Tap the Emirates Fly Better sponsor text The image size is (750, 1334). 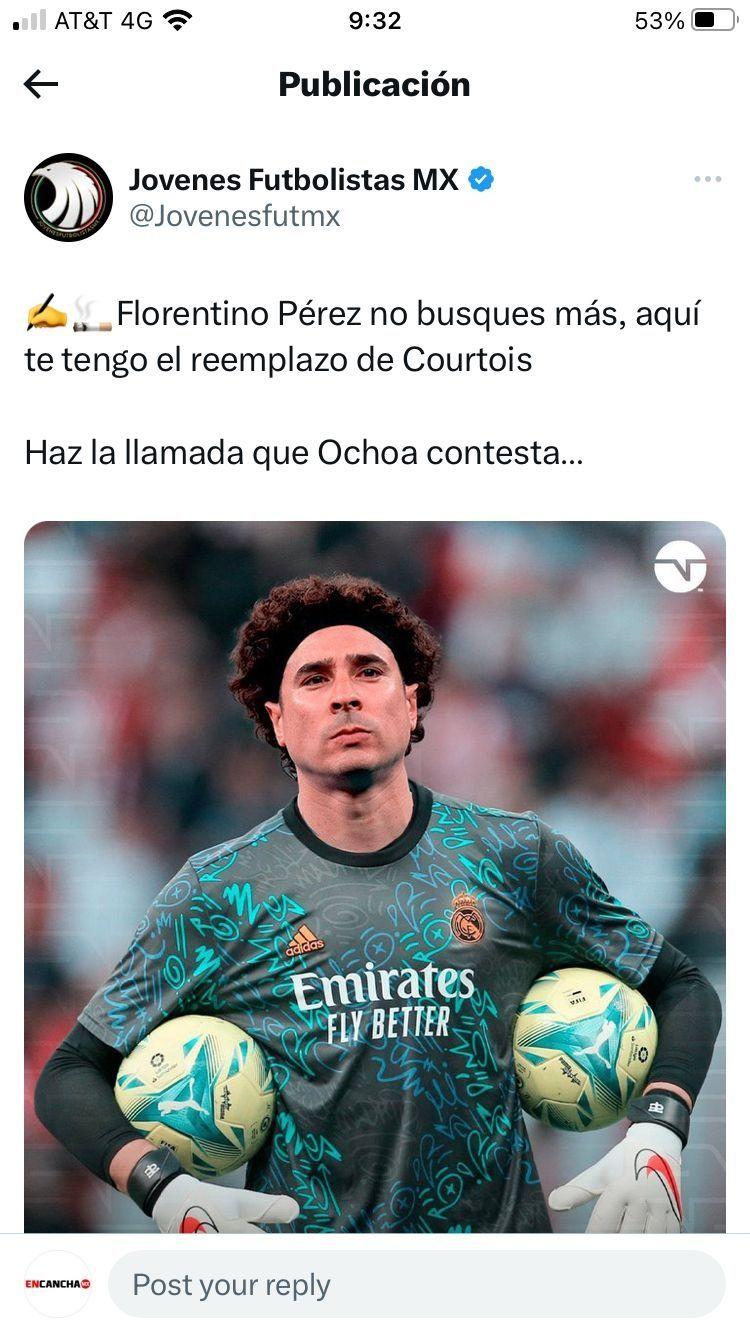[383, 1003]
